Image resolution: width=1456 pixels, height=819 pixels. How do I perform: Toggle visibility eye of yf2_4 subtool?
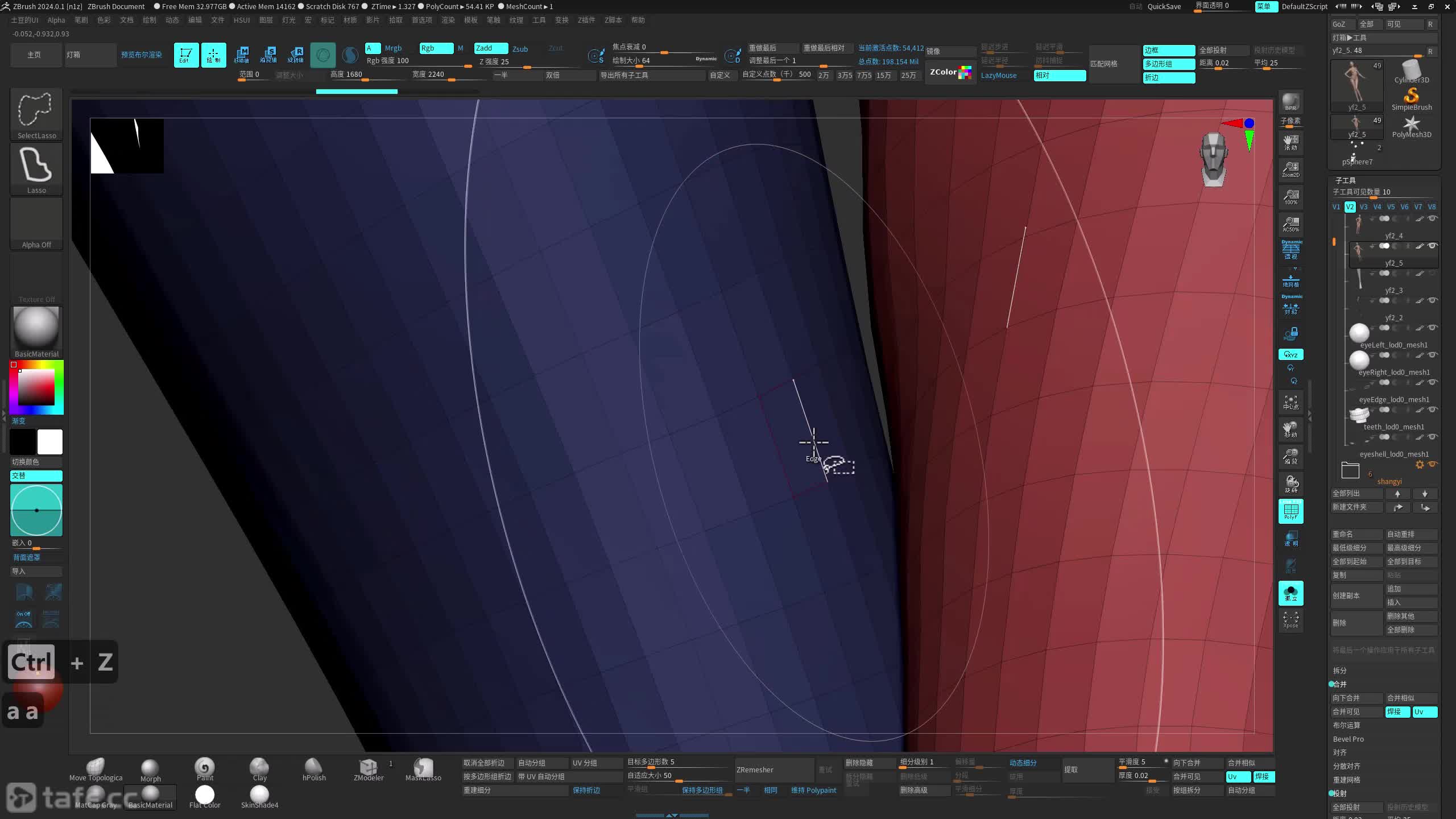coord(1433,218)
